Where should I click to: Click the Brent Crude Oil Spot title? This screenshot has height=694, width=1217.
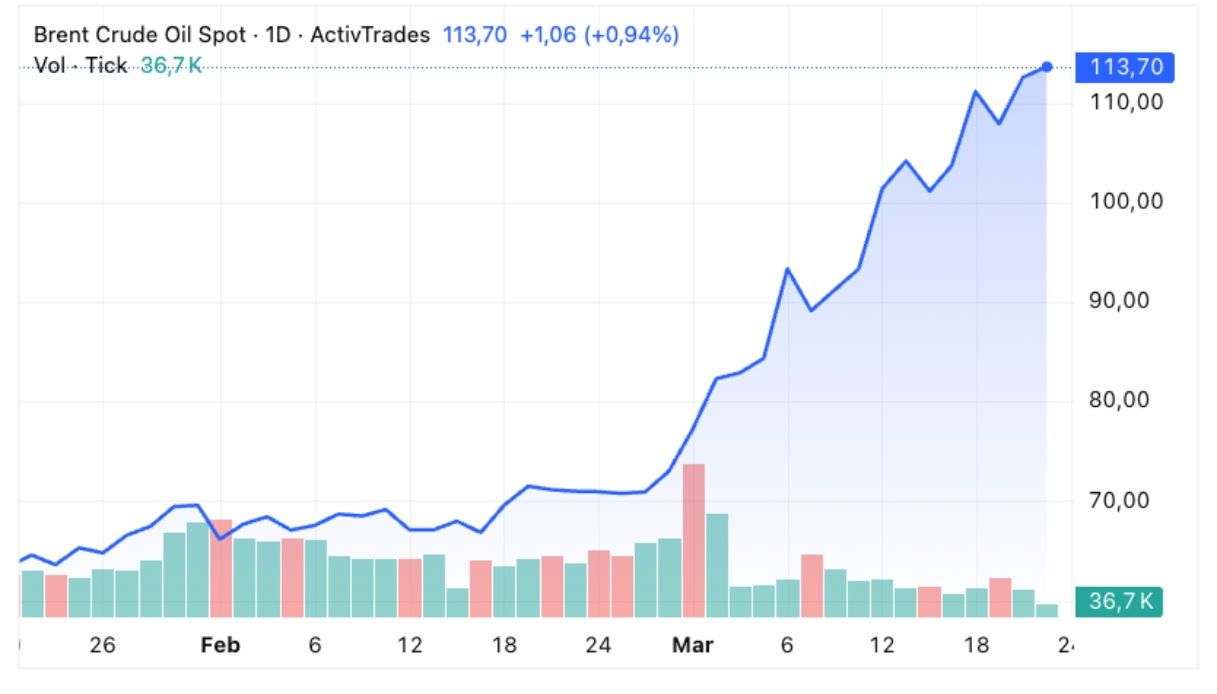[x=139, y=35]
